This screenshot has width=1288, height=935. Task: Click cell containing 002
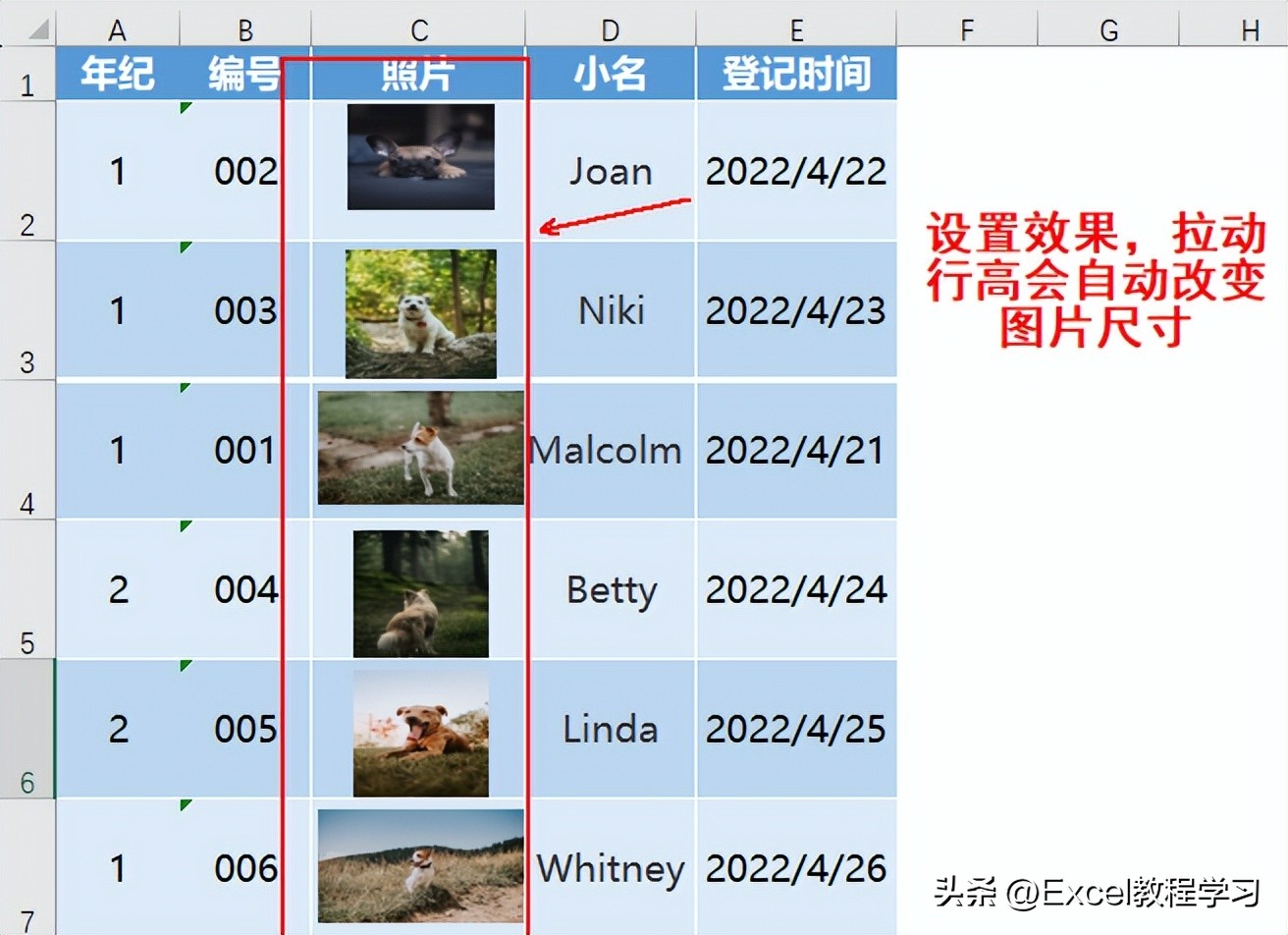tap(245, 171)
